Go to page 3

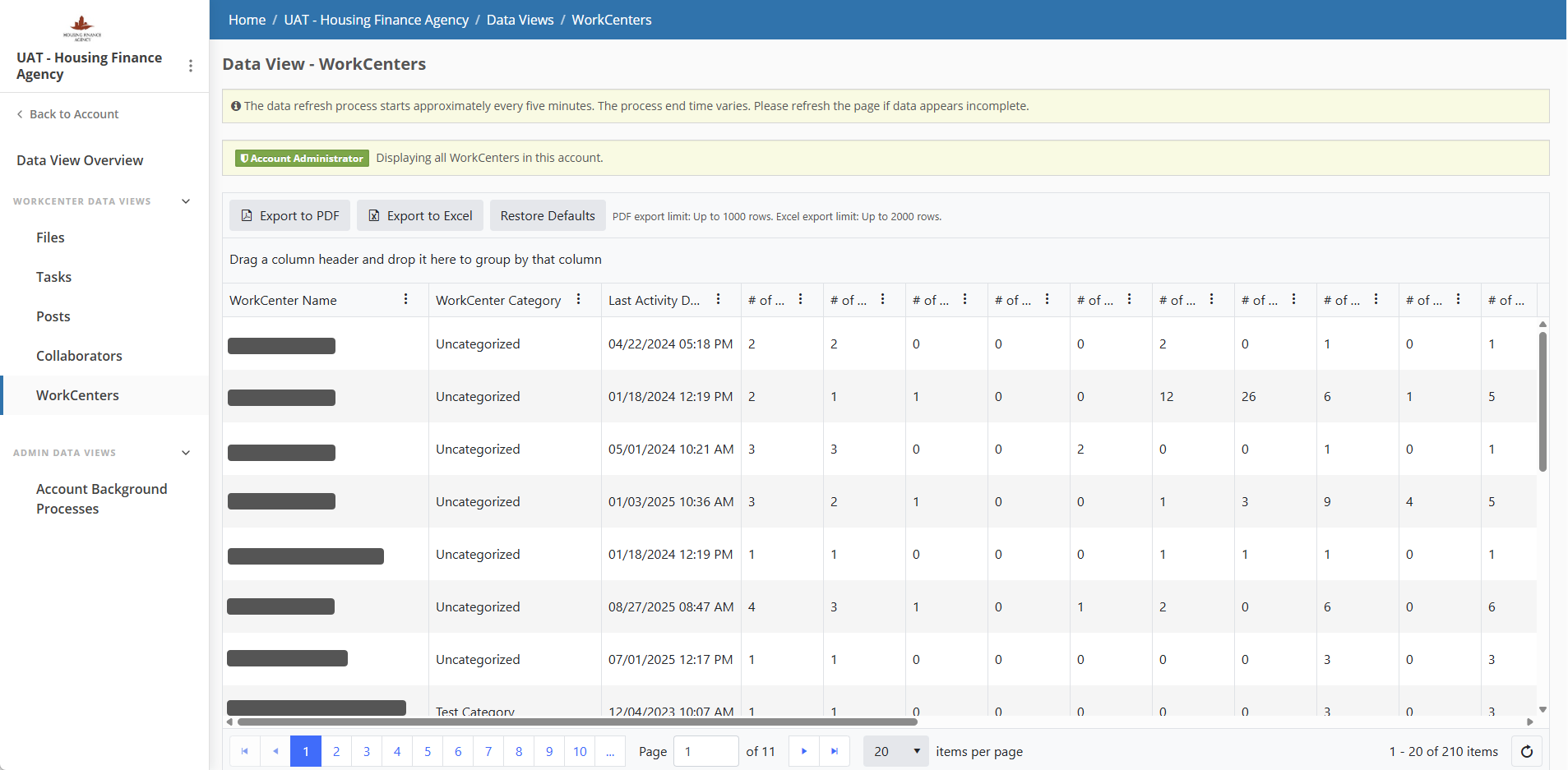[x=367, y=751]
